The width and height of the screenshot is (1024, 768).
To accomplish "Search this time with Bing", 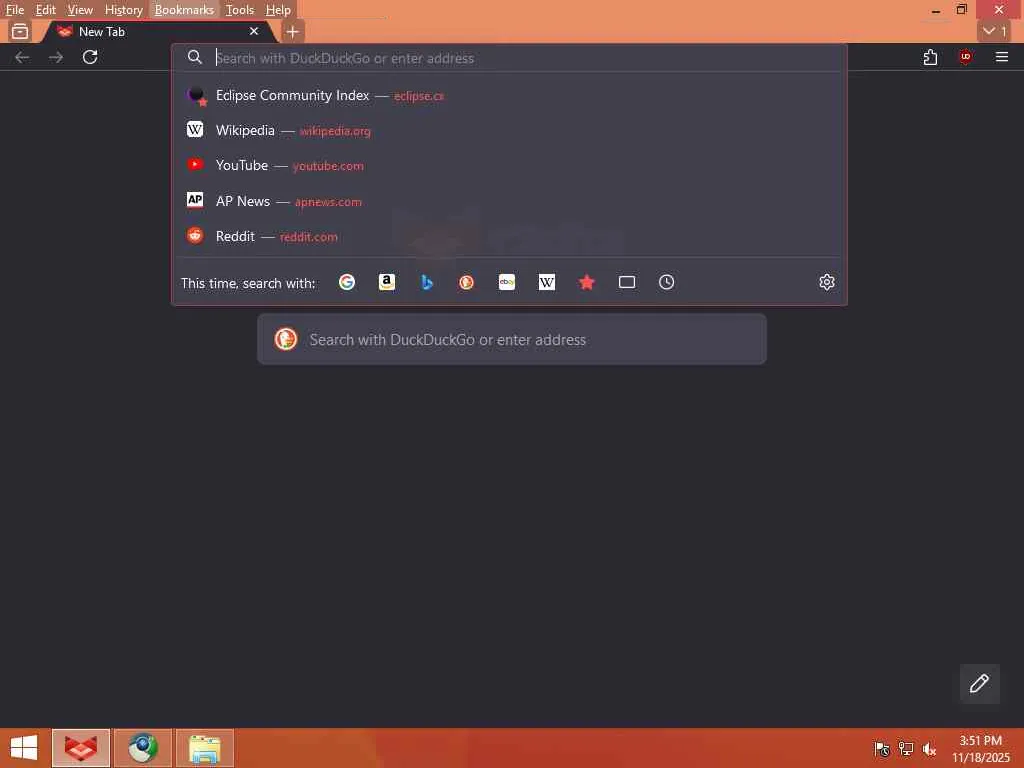I will [x=426, y=282].
